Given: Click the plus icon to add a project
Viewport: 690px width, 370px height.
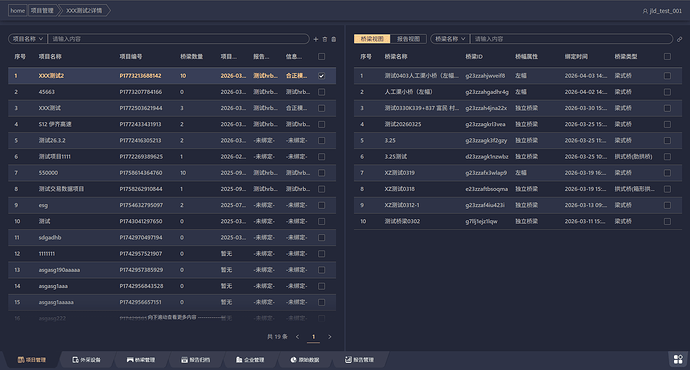Looking at the screenshot, I should [316, 39].
